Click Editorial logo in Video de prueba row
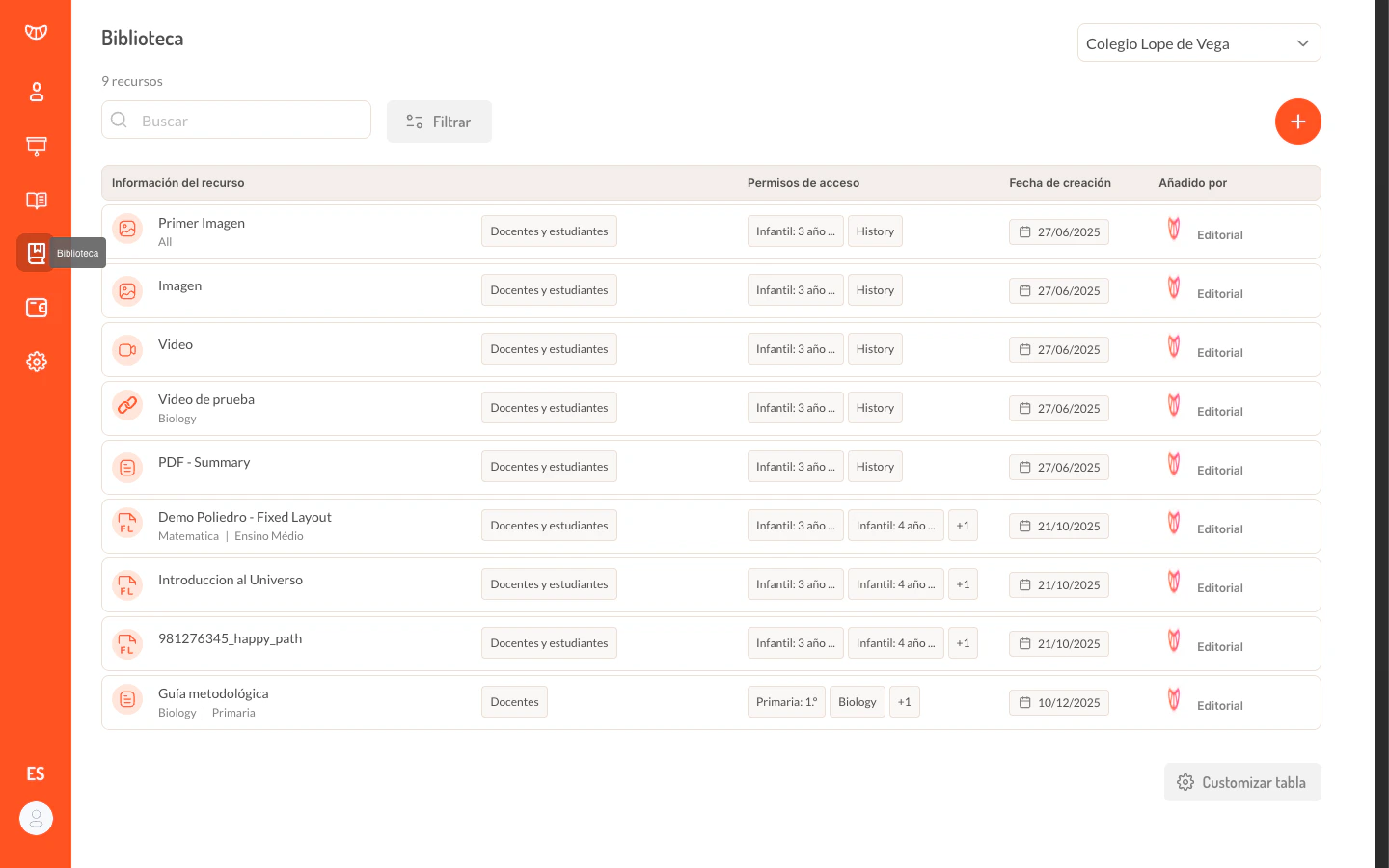This screenshot has height=868, width=1389. tap(1174, 405)
